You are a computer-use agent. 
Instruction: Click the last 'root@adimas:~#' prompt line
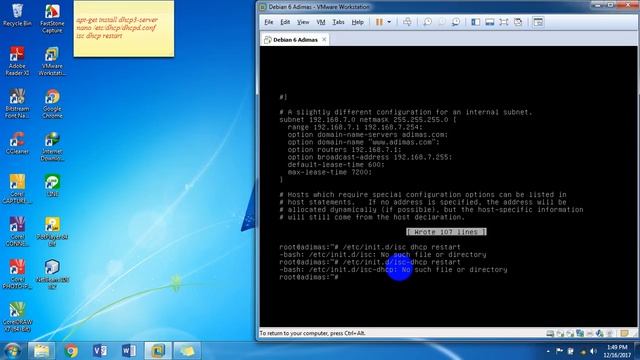coord(309,277)
